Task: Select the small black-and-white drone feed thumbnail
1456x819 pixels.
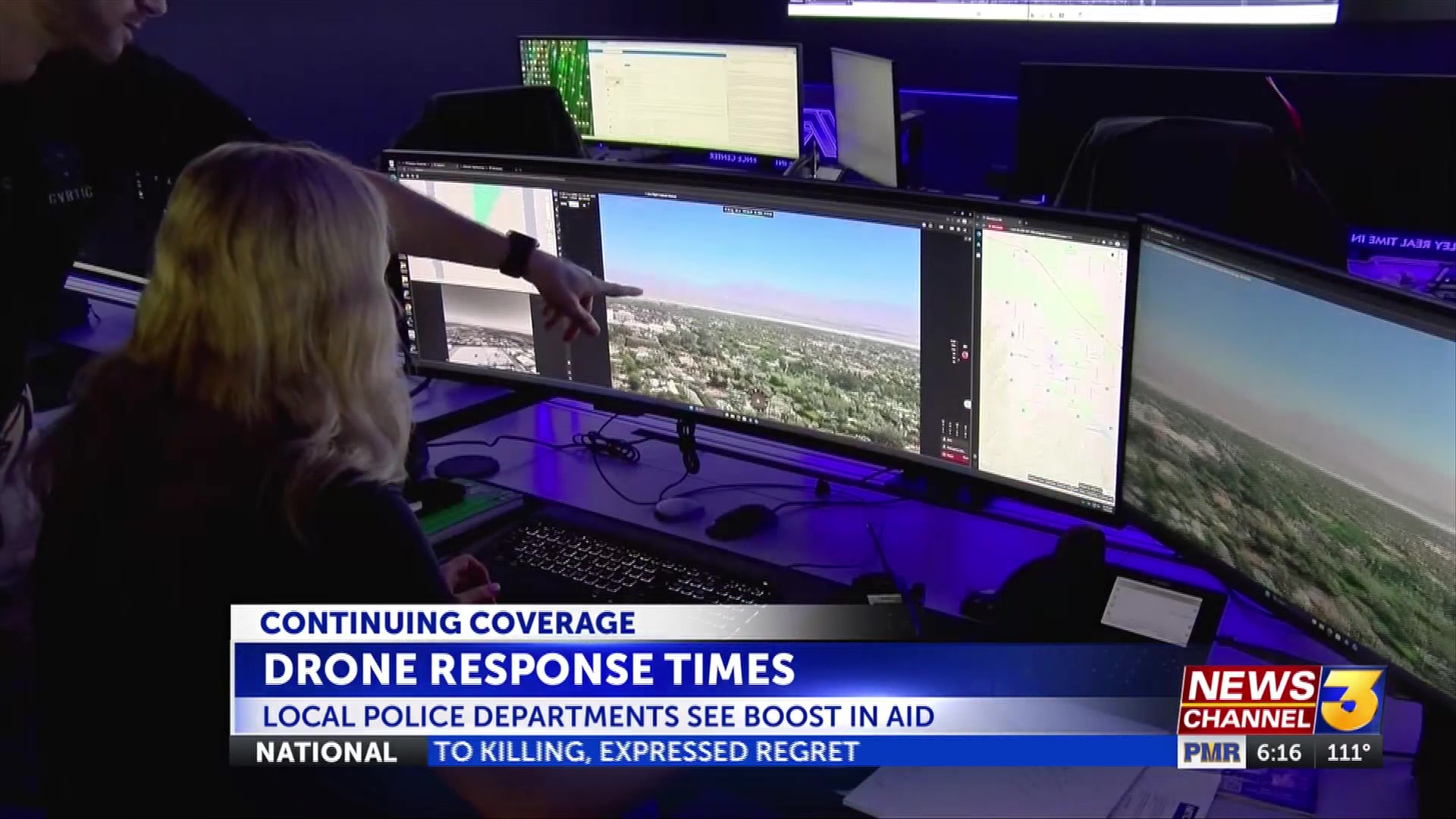Action: point(490,330)
